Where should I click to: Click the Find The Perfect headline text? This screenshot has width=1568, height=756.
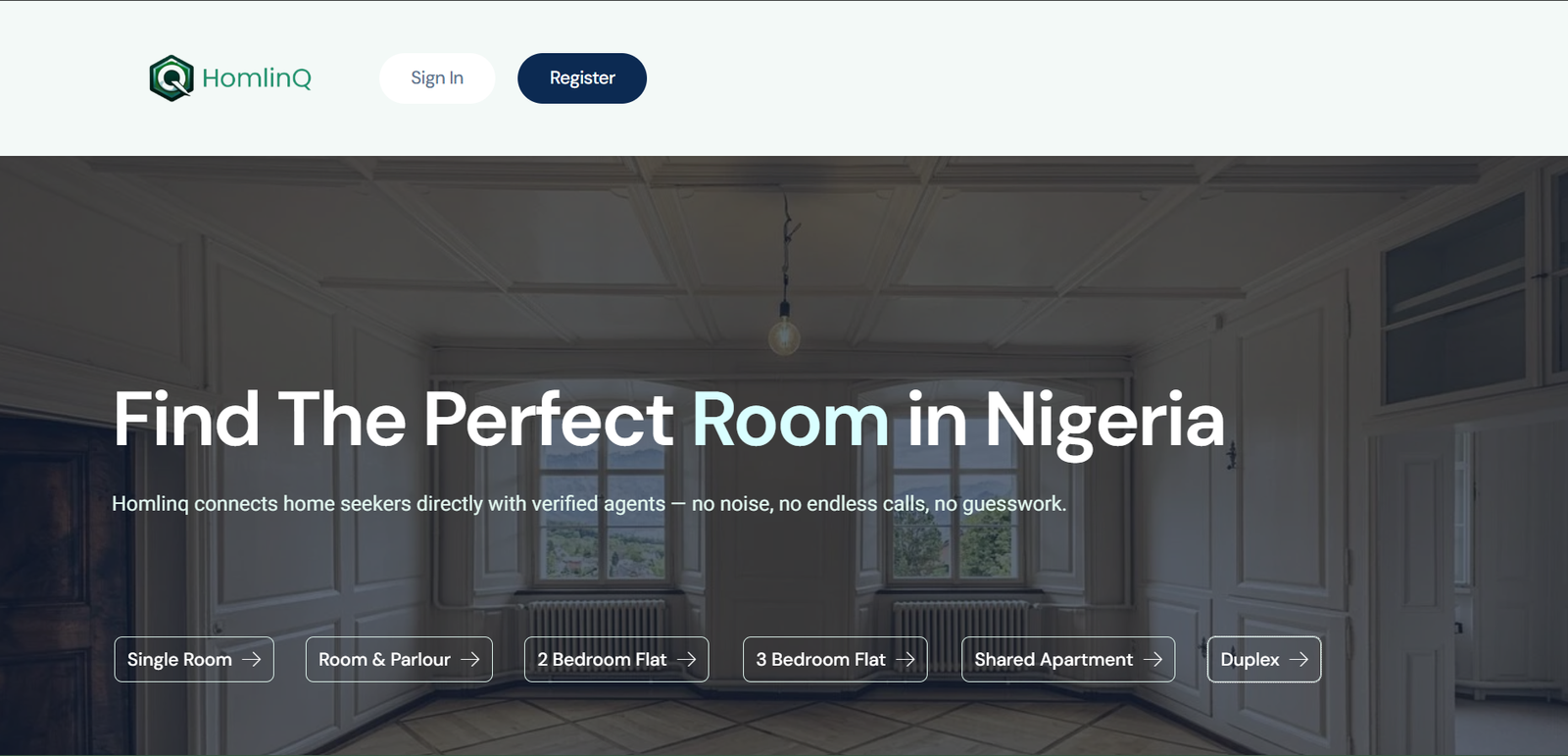tap(393, 420)
